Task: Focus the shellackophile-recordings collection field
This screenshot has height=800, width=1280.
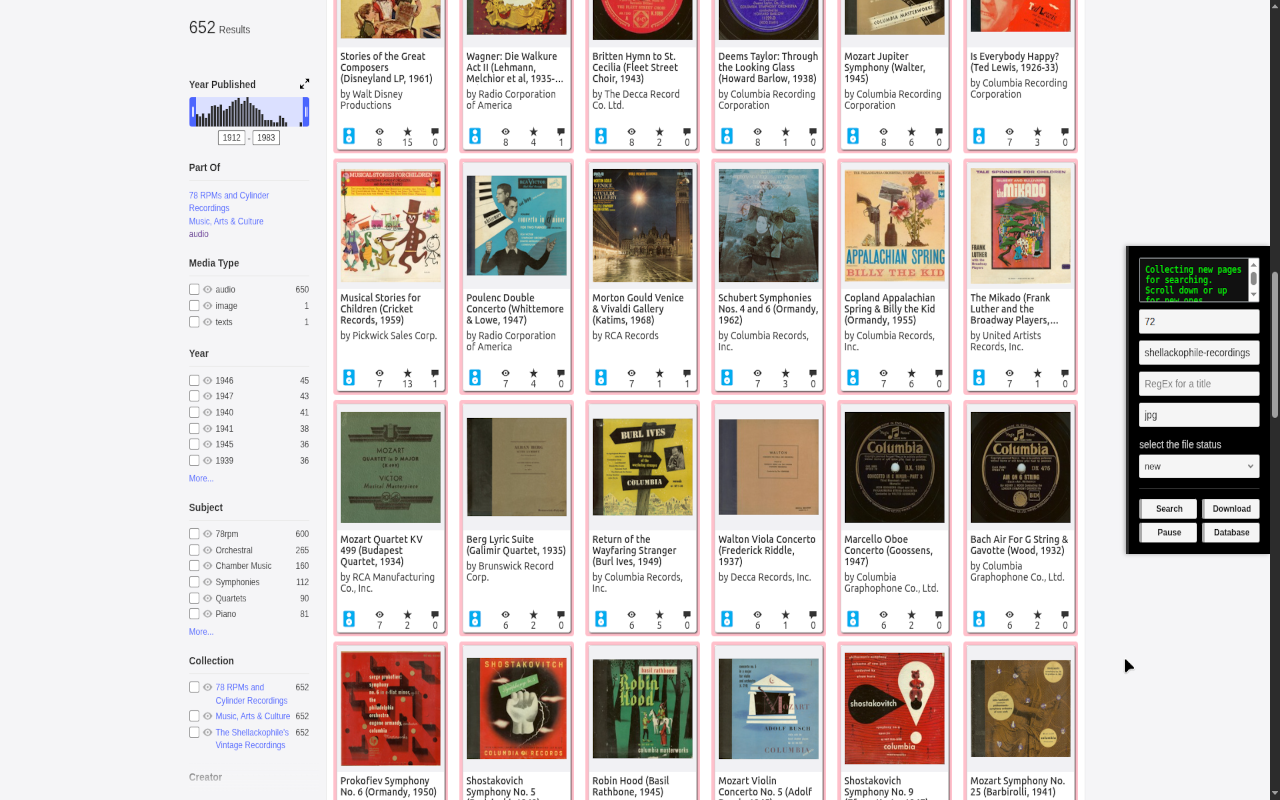Action: click(x=1199, y=352)
